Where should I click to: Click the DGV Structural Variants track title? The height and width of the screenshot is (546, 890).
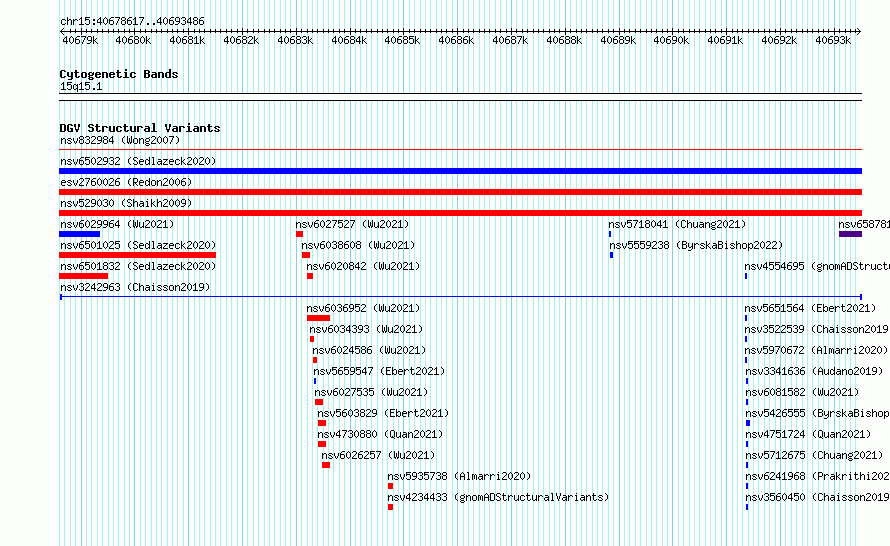click(140, 128)
